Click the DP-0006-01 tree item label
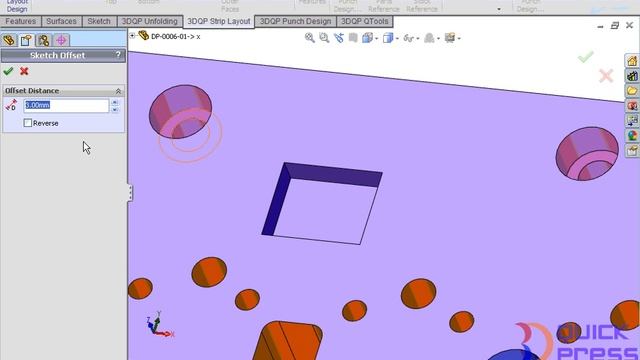 click(x=176, y=36)
